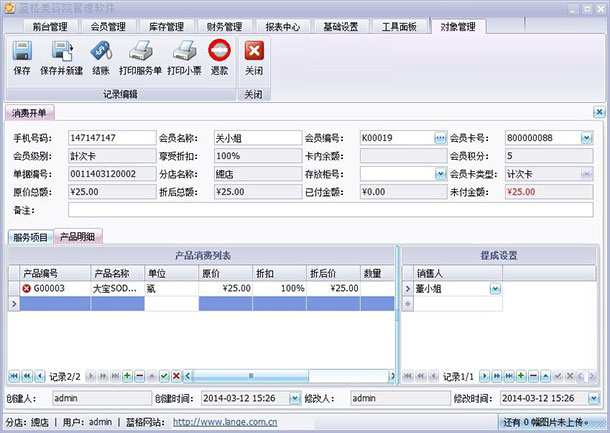Jump to first record in product list navigator
Viewport: 610px width, 433px height.
[x=14, y=376]
